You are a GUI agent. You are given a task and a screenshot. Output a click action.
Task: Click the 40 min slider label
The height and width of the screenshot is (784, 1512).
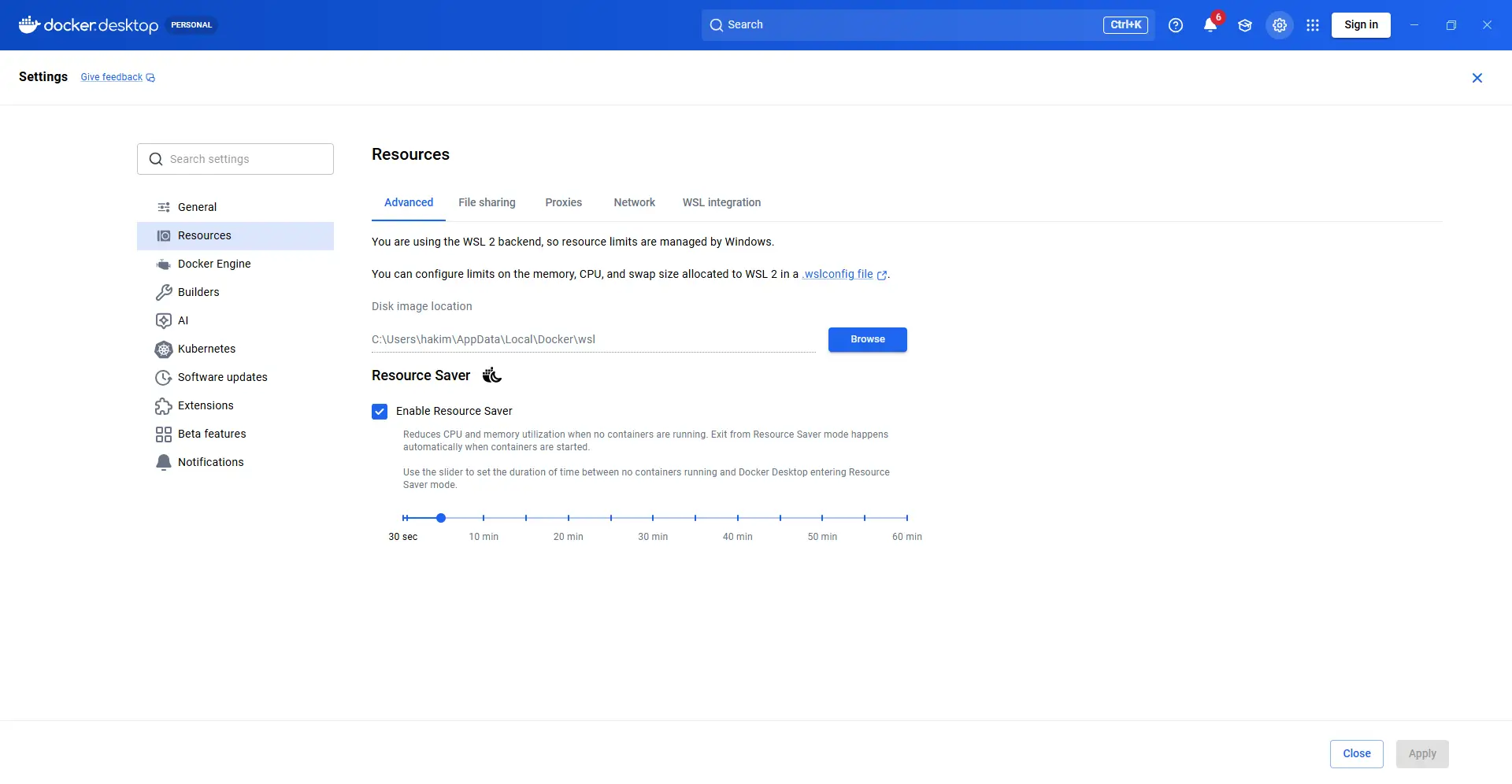738,537
